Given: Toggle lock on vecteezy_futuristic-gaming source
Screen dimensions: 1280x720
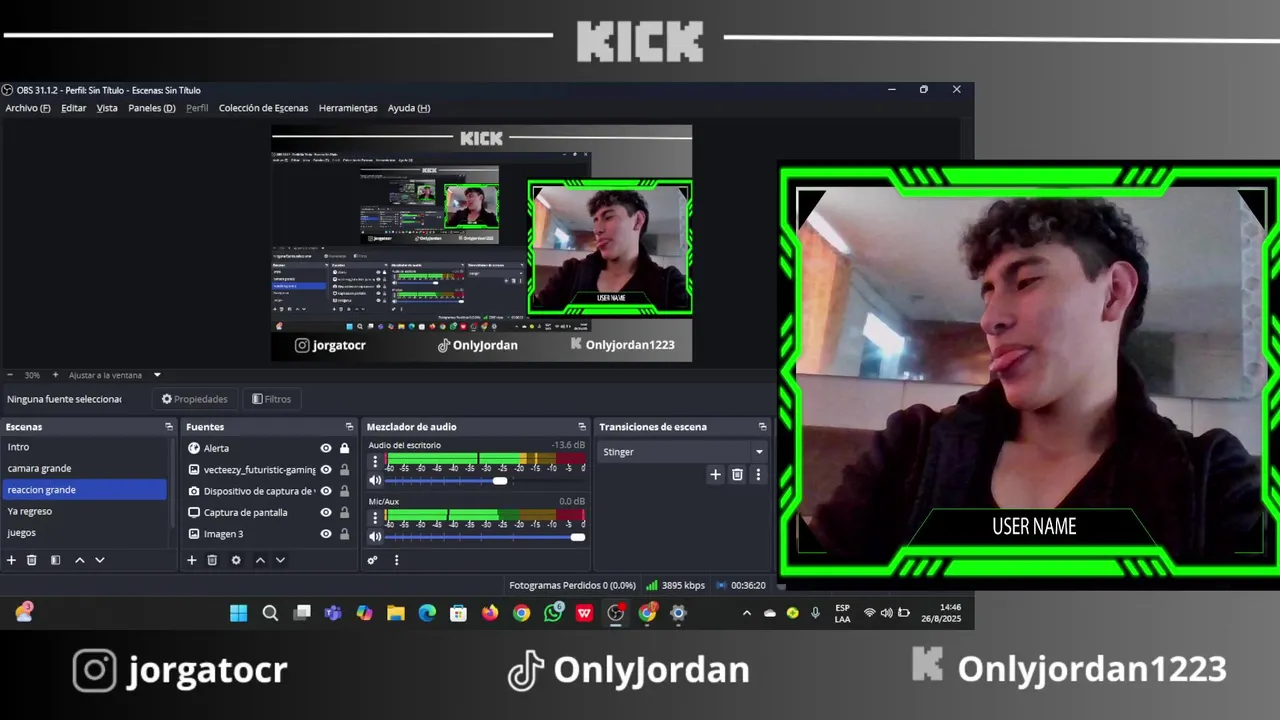Looking at the screenshot, I should tap(345, 469).
